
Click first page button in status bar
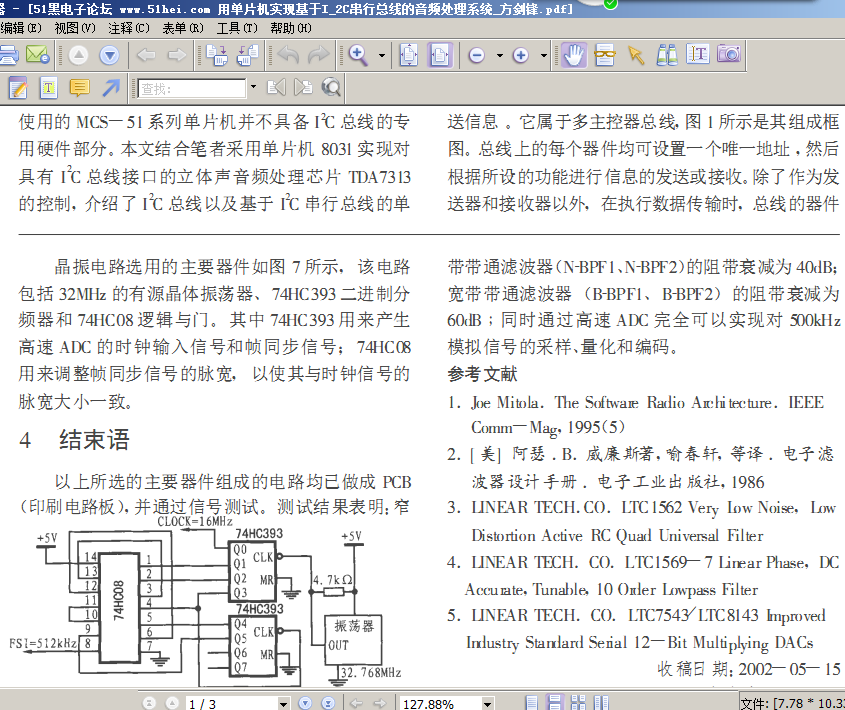coord(149,703)
